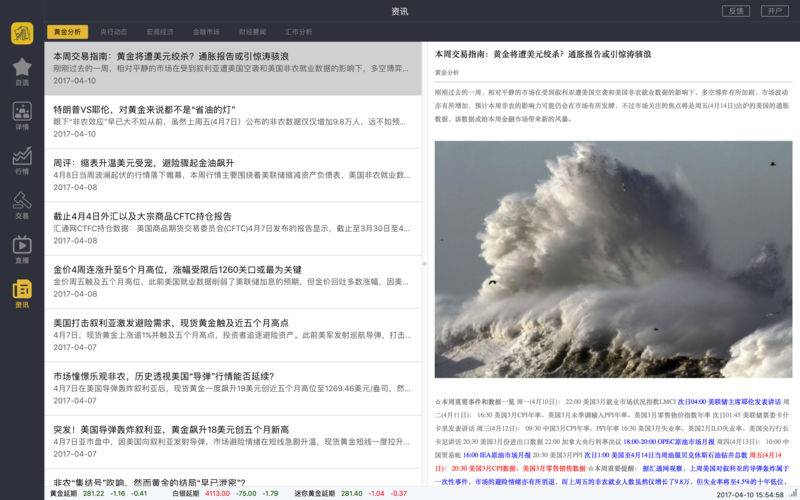This screenshot has width=800, height=500.
Task: Open article 特朗普VS耶伦 in list
Action: click(233, 122)
